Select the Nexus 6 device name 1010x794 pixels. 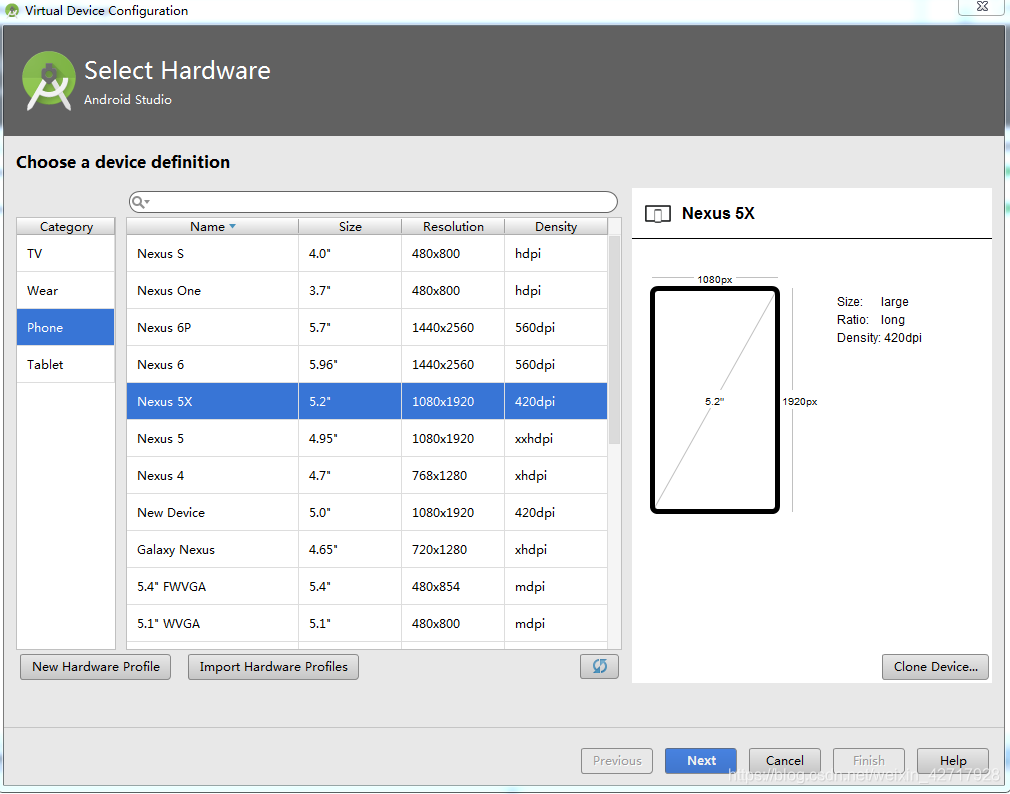click(x=160, y=364)
